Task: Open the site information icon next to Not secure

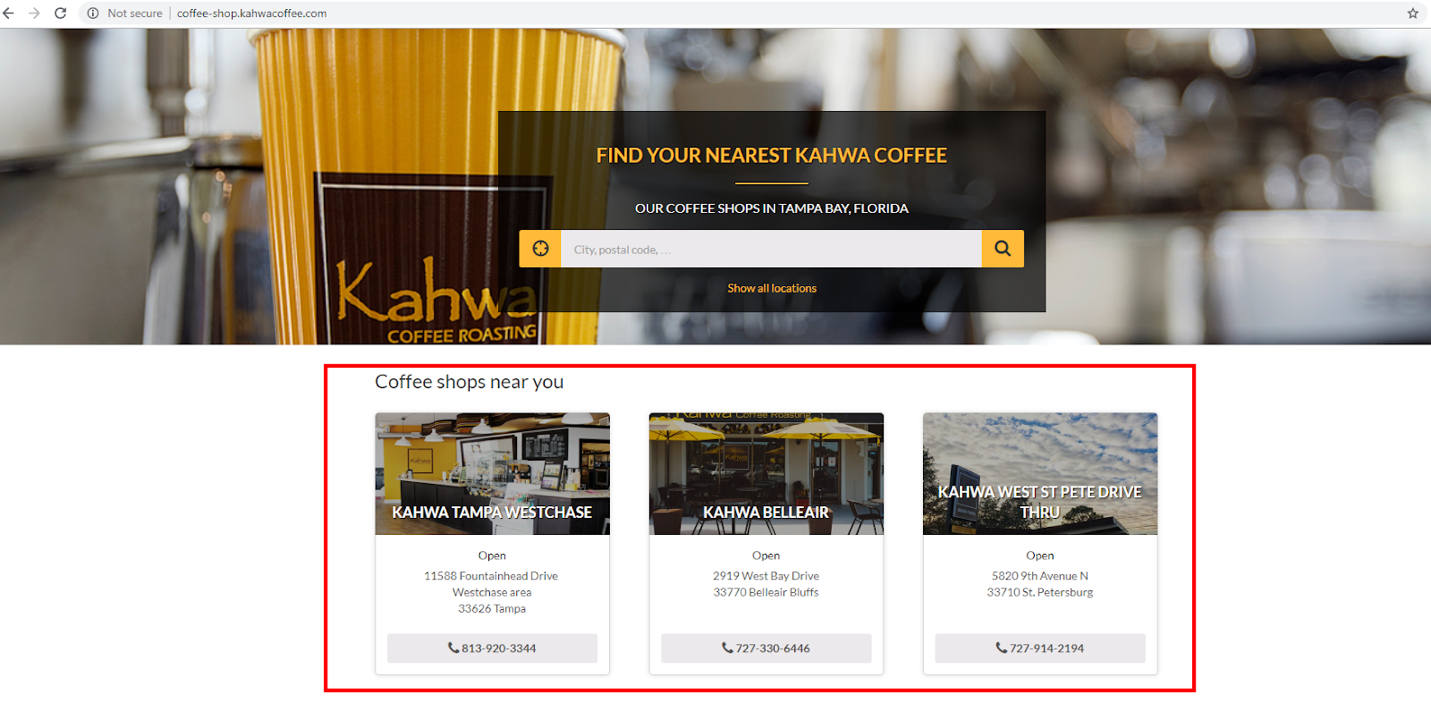Action: coord(93,13)
